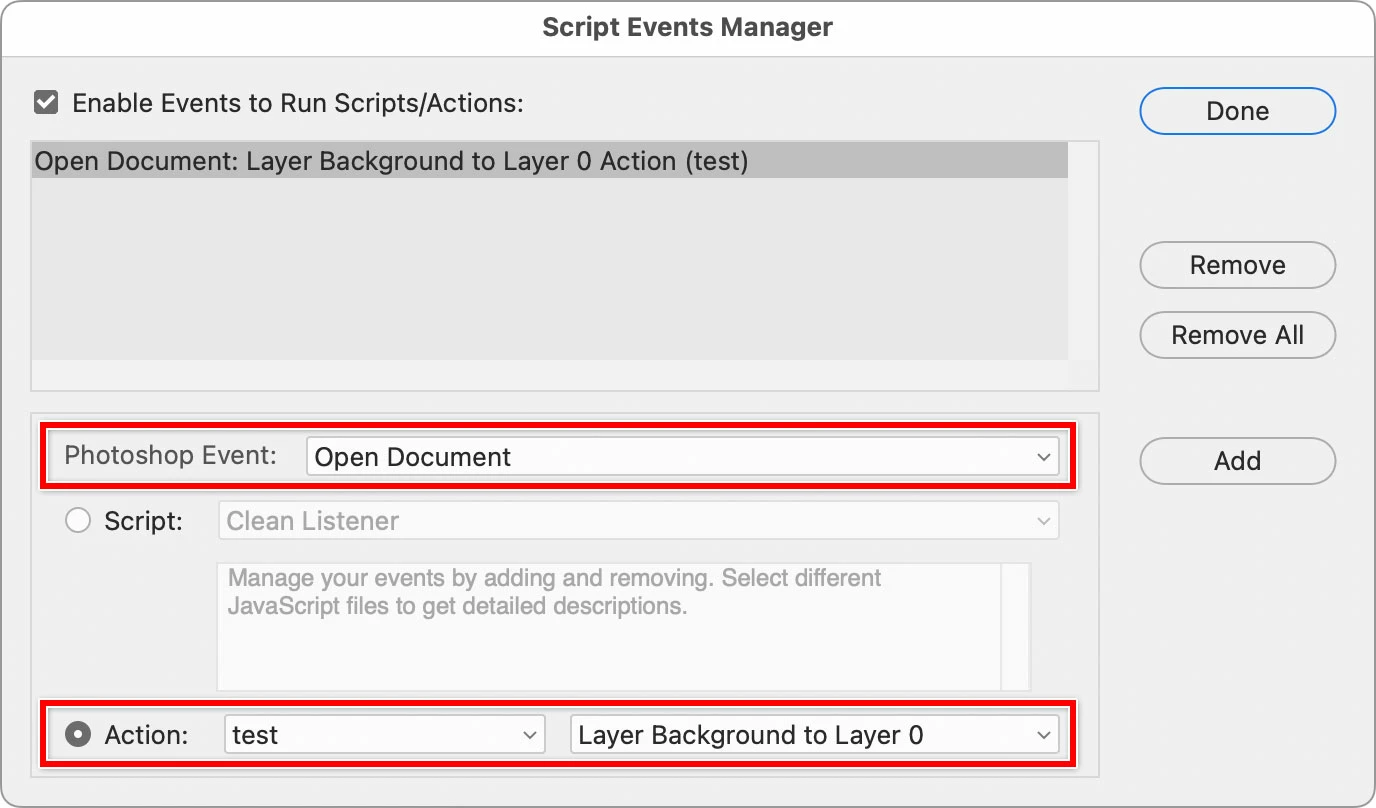Click the Done button
The width and height of the screenshot is (1376, 808).
click(1238, 111)
